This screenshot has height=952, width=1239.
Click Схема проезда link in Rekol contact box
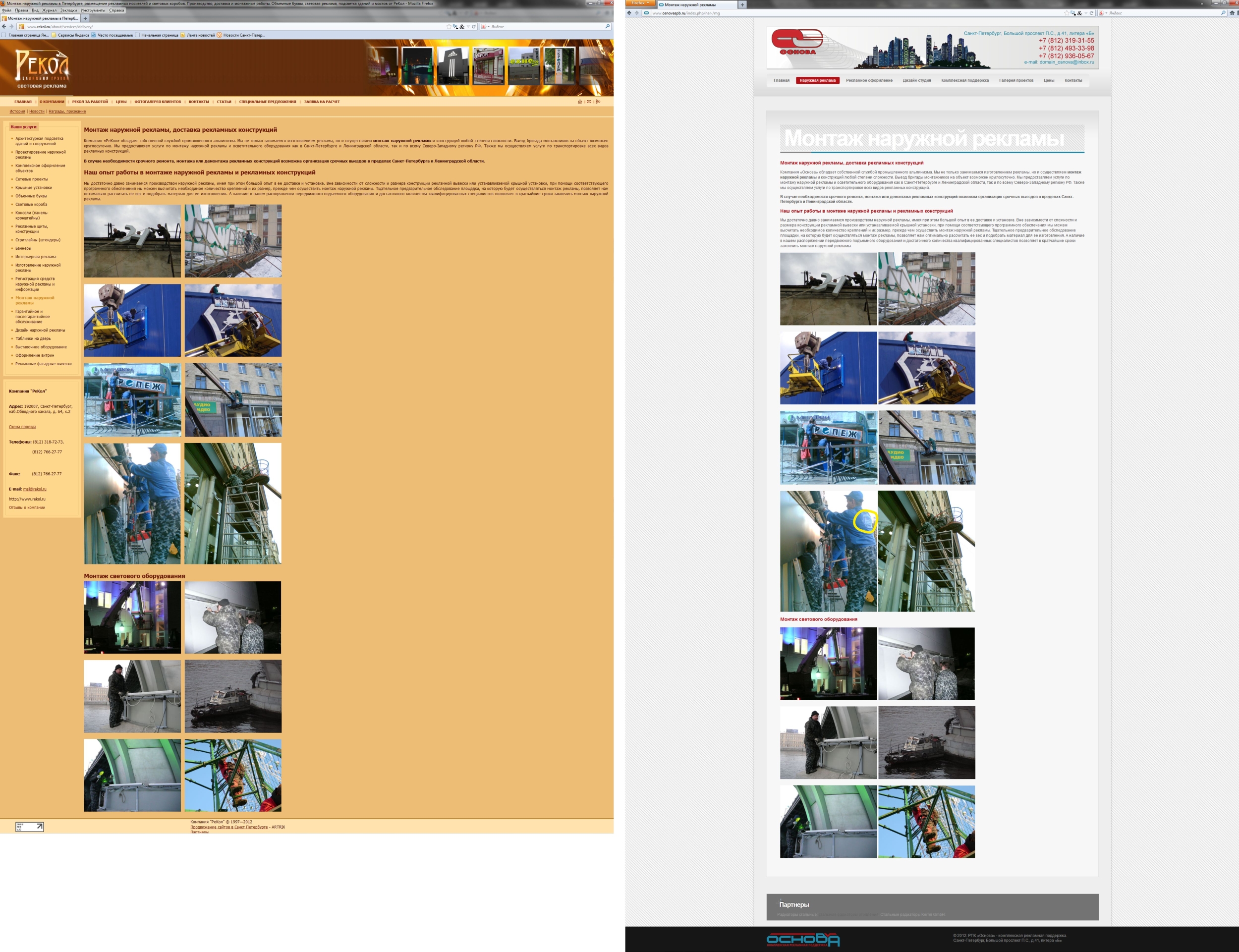coord(23,427)
